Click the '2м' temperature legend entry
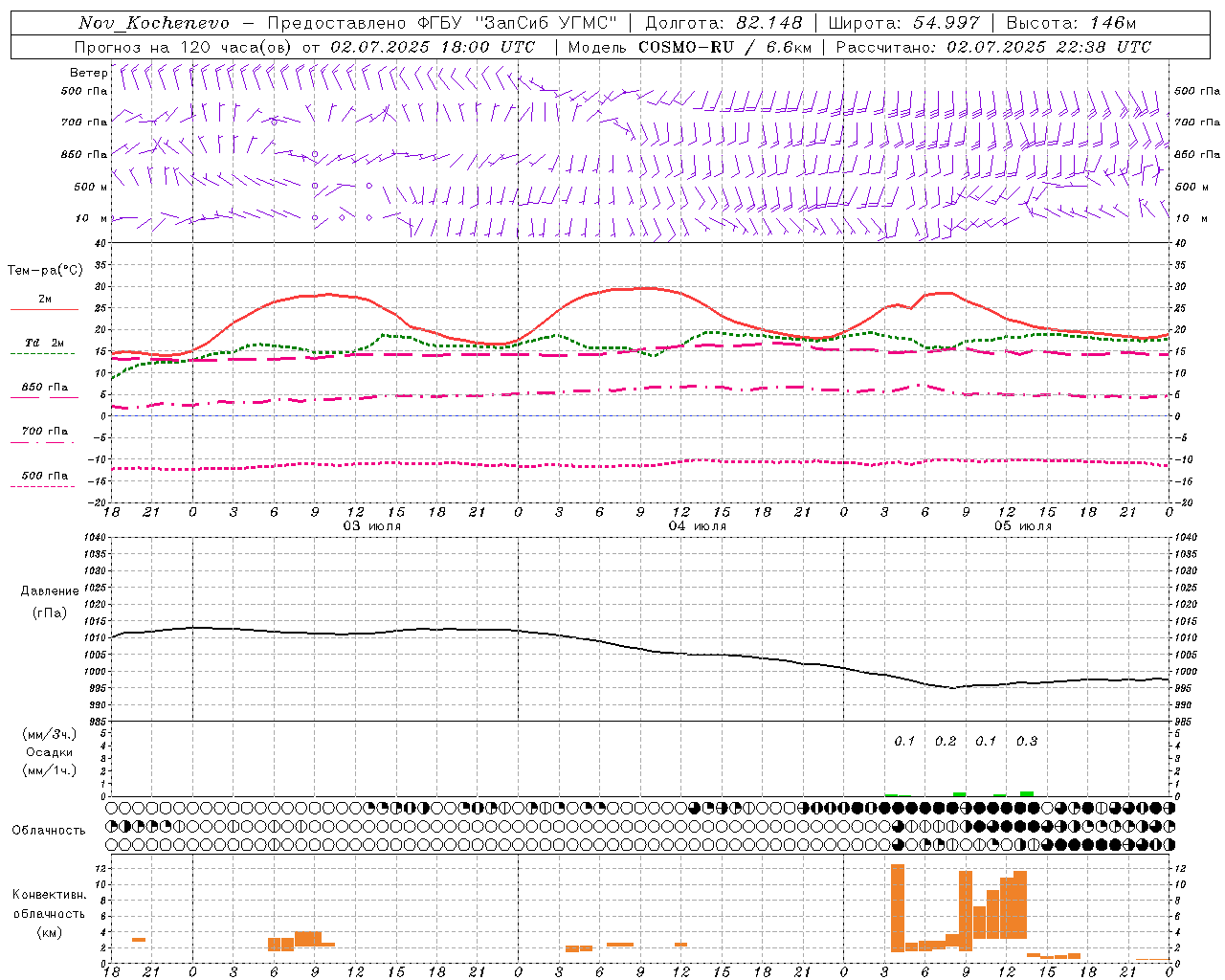This screenshot has width=1225, height=980. point(45,300)
